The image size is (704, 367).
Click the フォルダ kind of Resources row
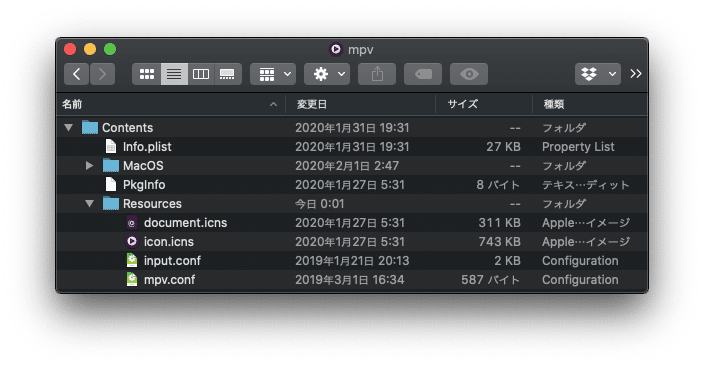click(x=564, y=204)
